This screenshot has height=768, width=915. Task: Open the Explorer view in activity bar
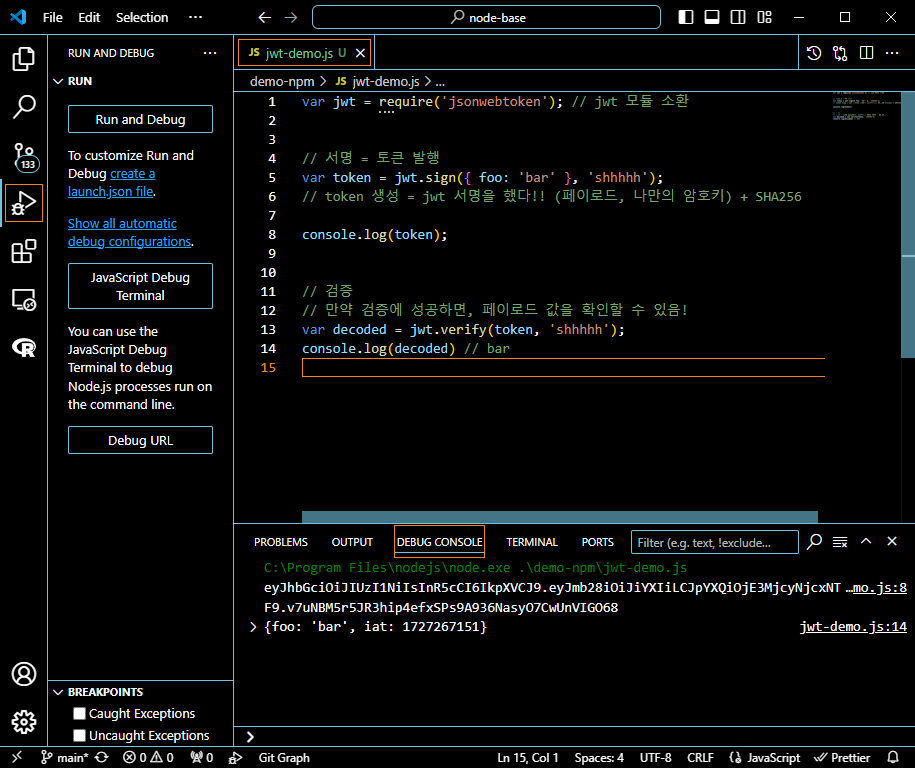tap(23, 58)
